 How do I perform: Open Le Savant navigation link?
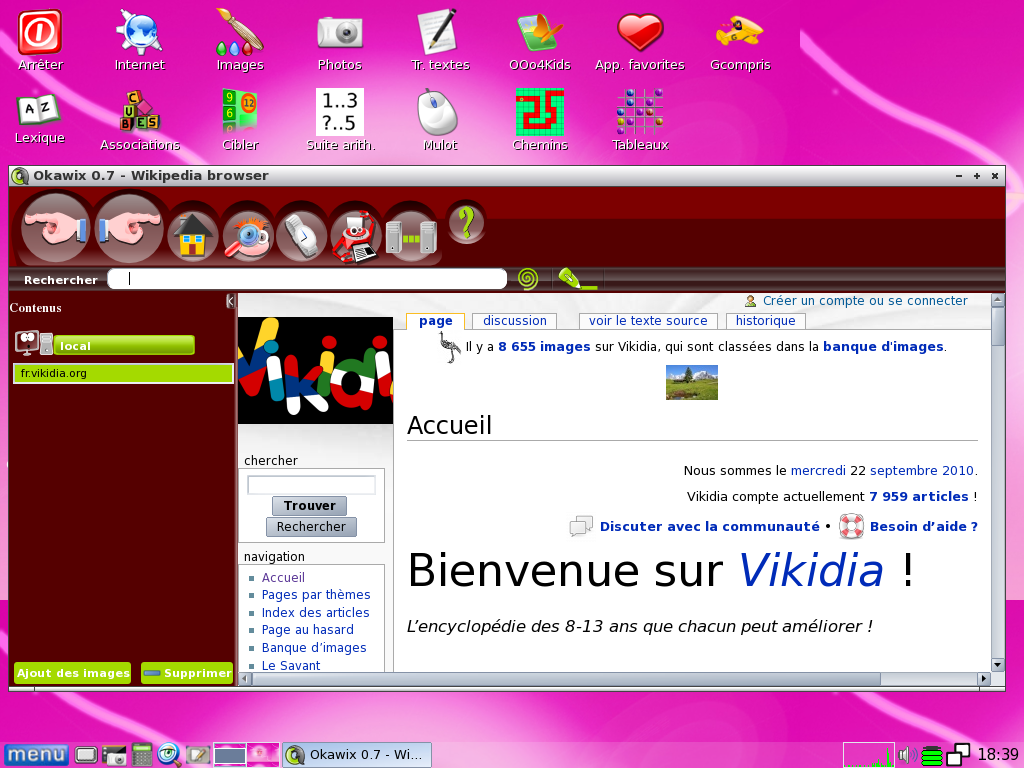291,665
